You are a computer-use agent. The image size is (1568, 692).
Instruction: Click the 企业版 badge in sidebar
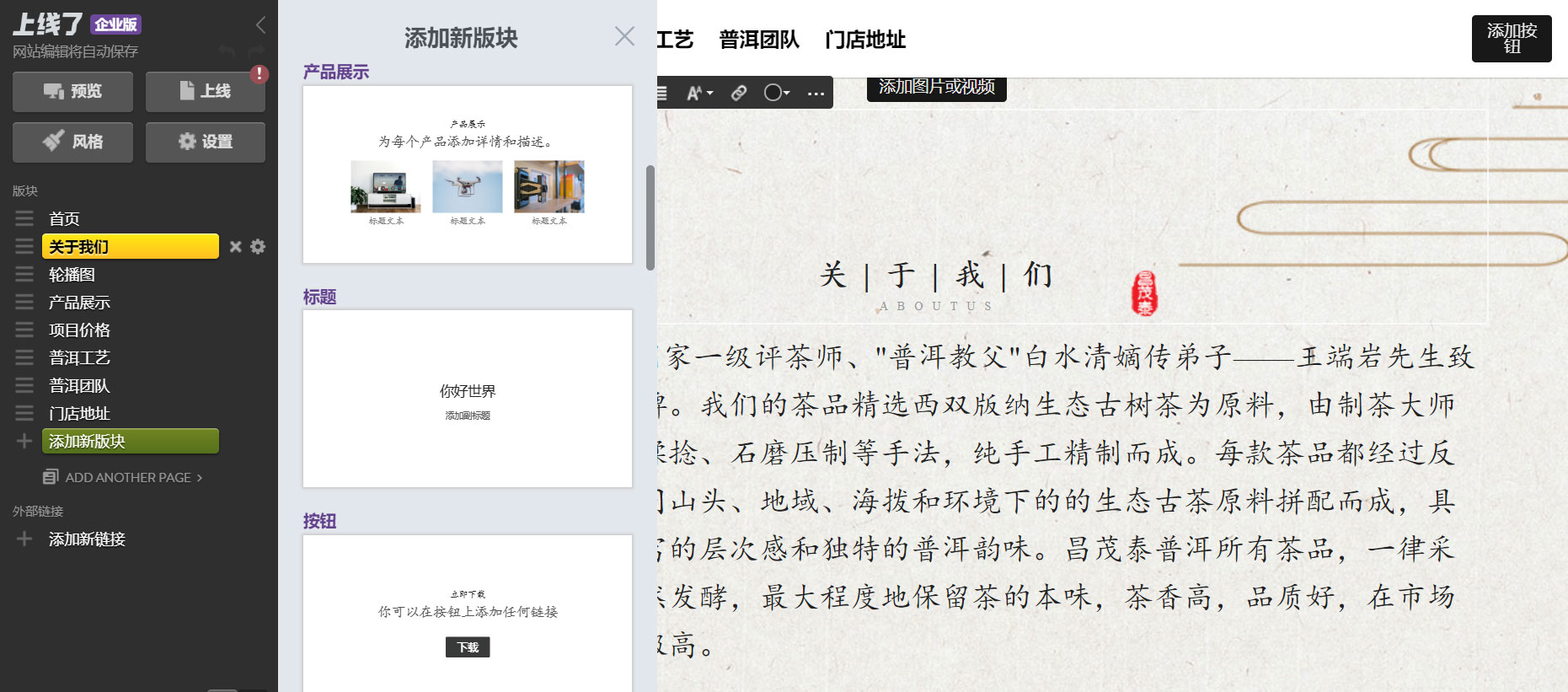[115, 24]
